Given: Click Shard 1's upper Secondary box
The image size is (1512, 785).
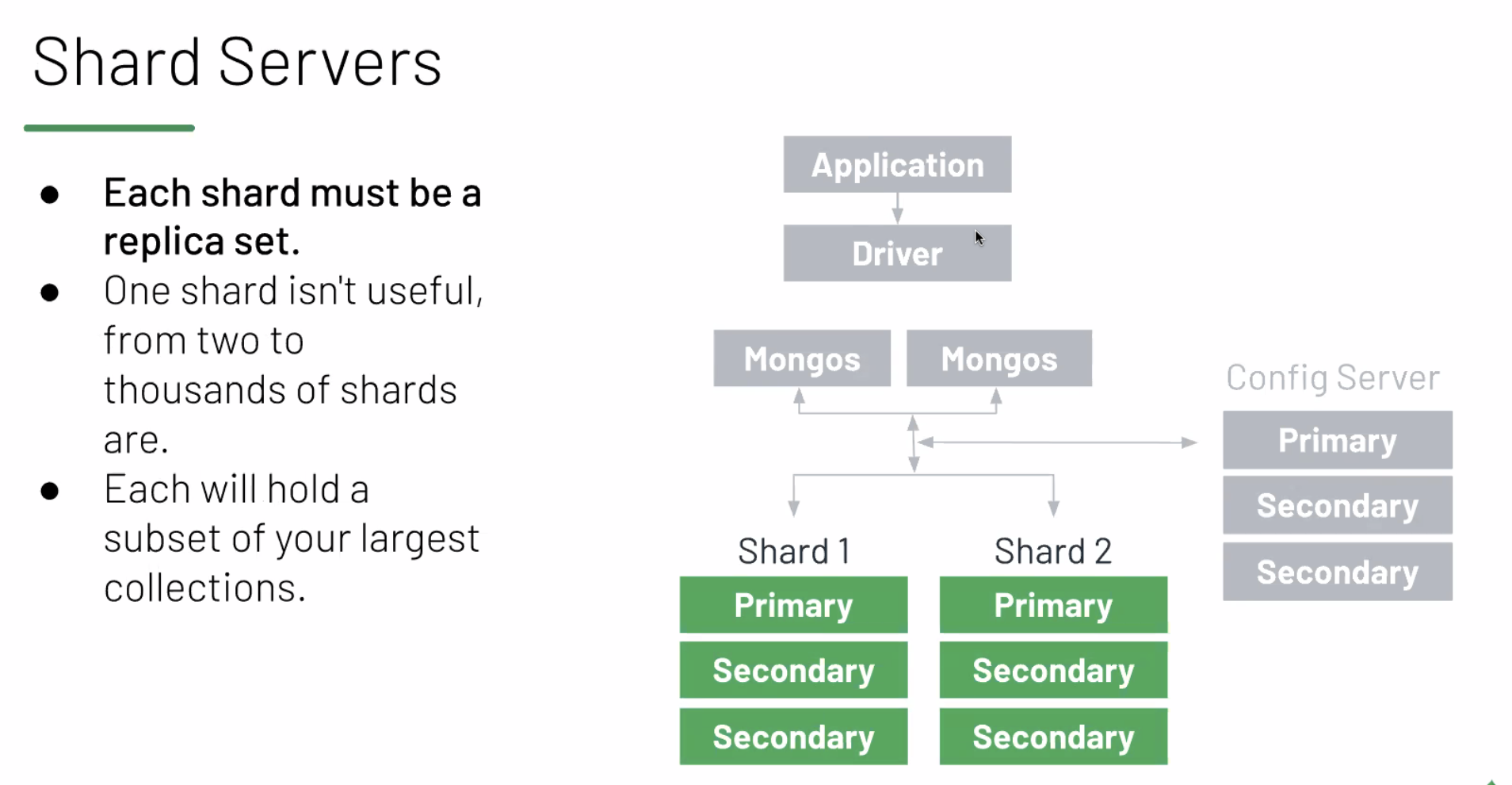Looking at the screenshot, I should click(793, 671).
